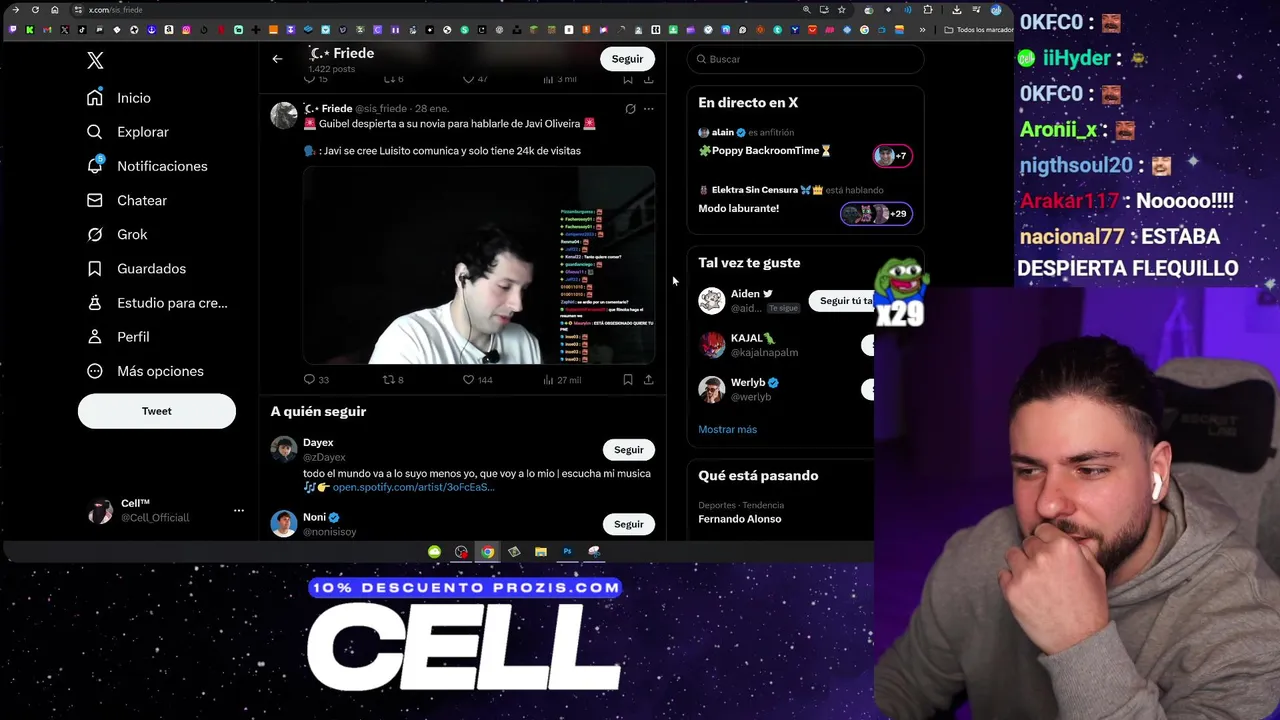1280x720 pixels.
Task: Click the browser zoom magnifier icon
Action: (x=806, y=10)
